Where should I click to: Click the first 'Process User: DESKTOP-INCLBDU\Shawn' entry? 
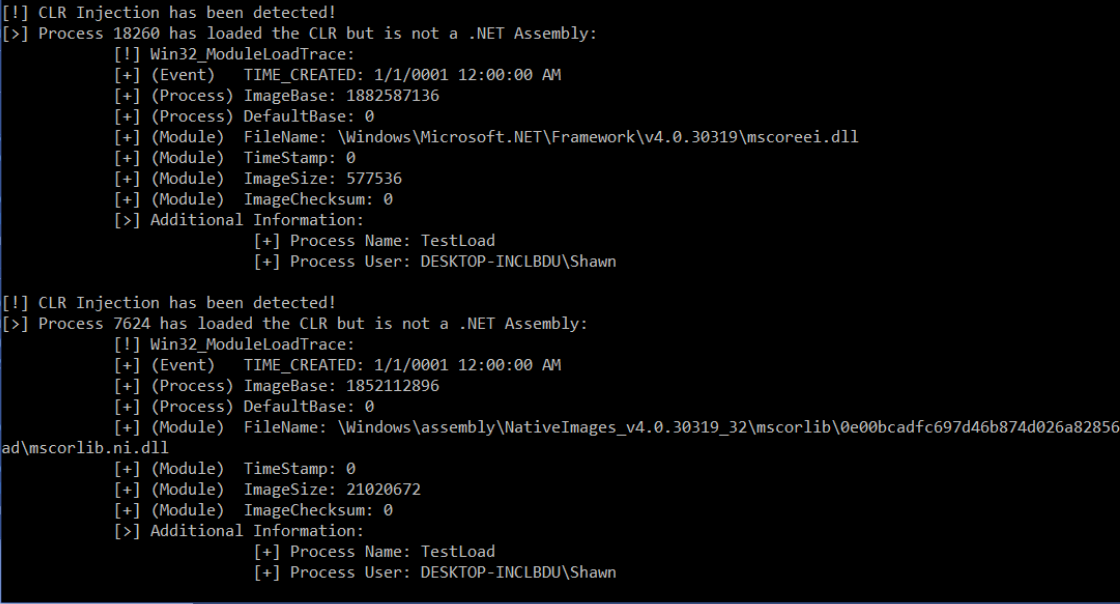point(435,261)
